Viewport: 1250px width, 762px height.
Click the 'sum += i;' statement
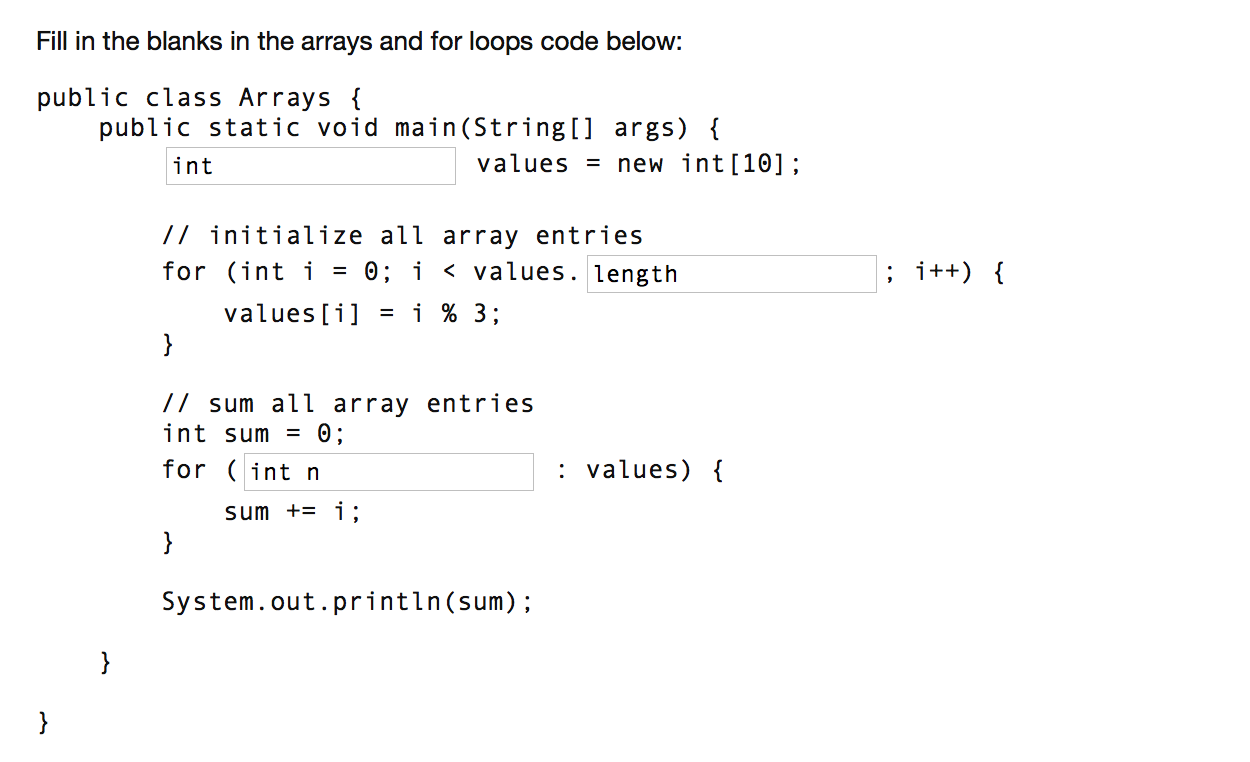pos(291,511)
